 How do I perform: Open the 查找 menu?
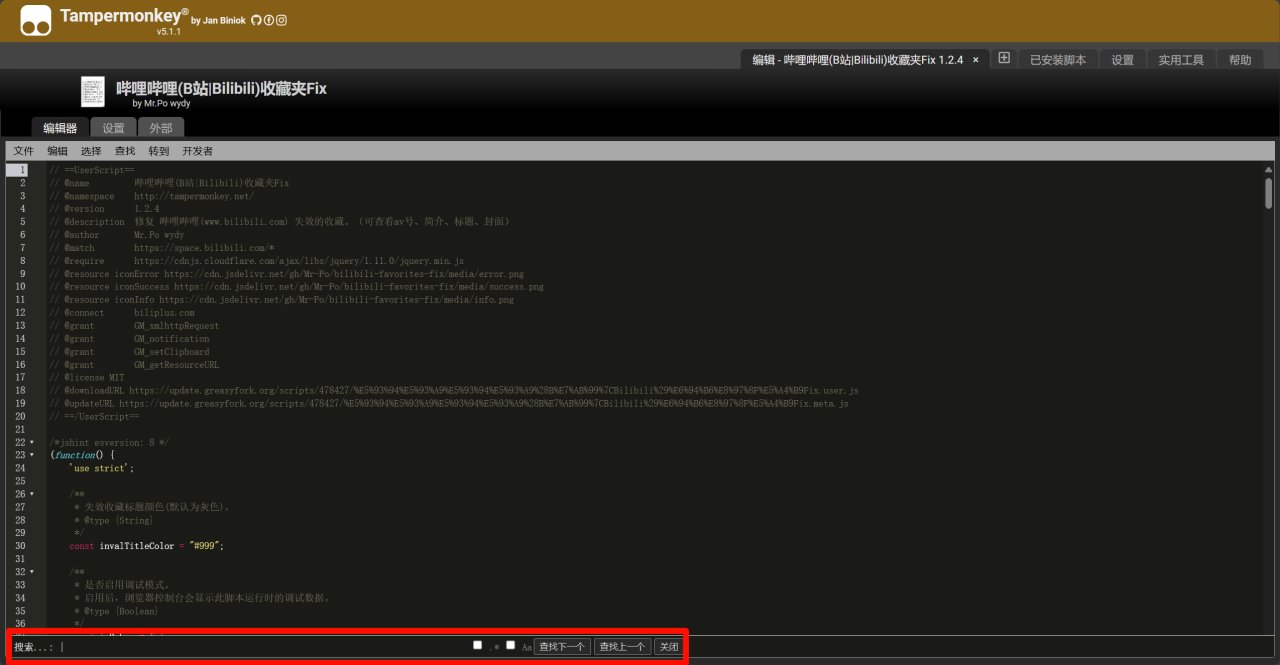[125, 151]
